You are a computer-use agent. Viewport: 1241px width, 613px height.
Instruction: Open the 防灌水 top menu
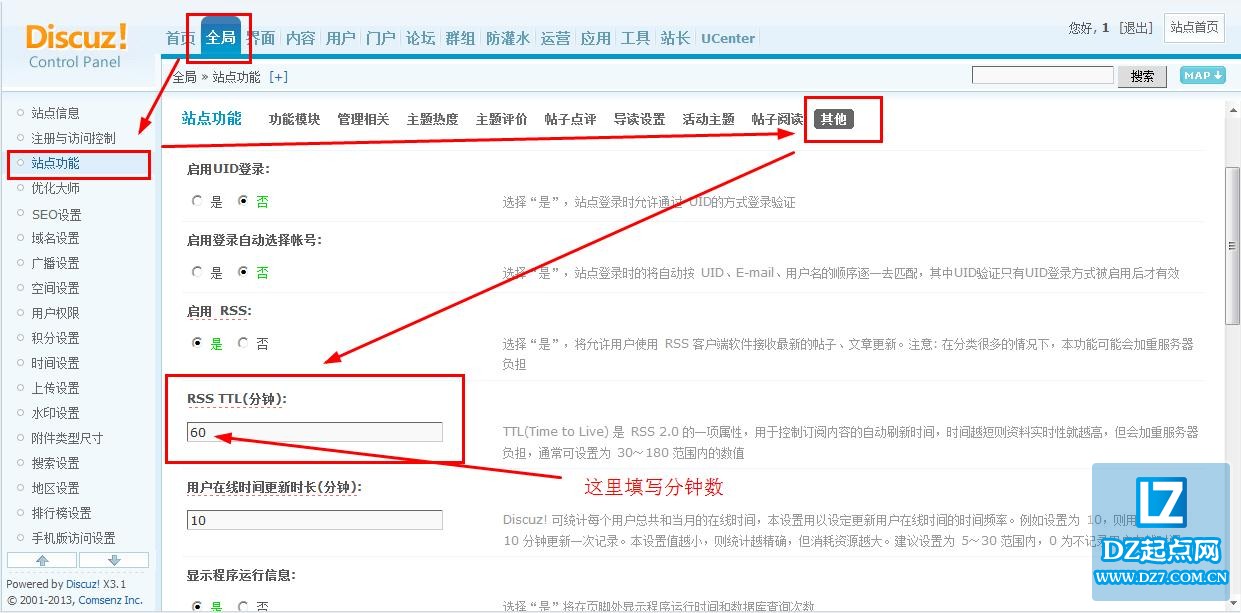508,38
